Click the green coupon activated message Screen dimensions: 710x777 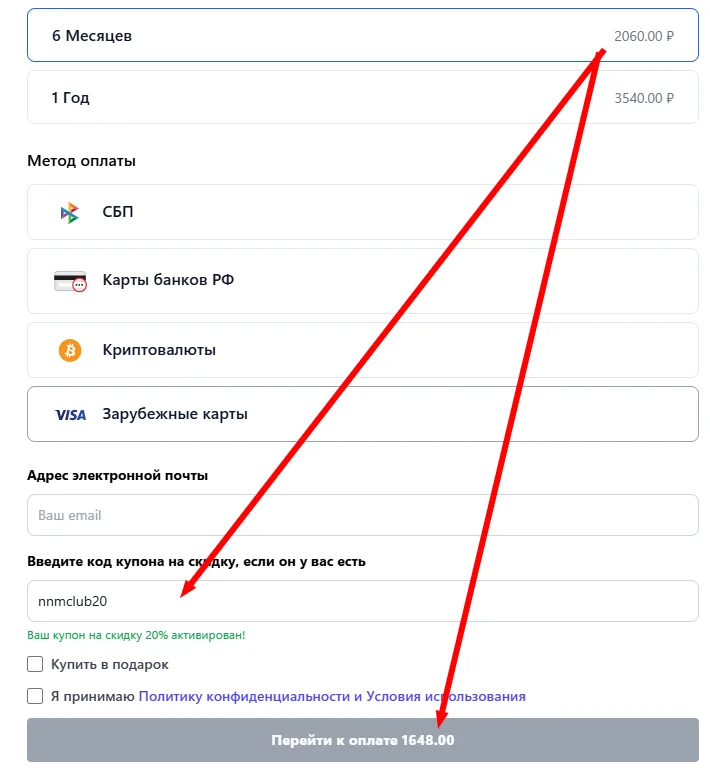[x=136, y=635]
